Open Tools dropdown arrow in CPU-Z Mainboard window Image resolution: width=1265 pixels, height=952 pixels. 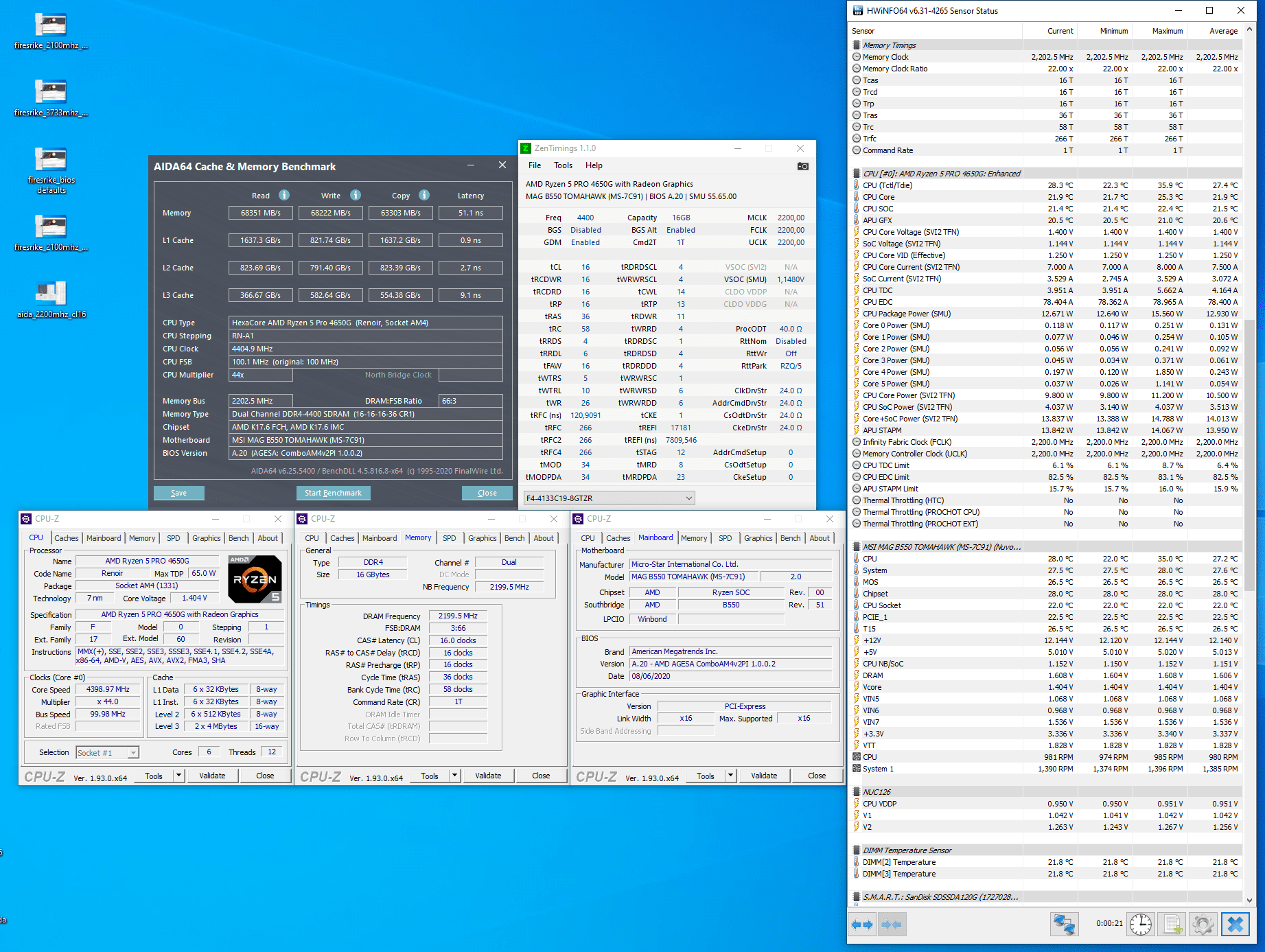click(730, 776)
